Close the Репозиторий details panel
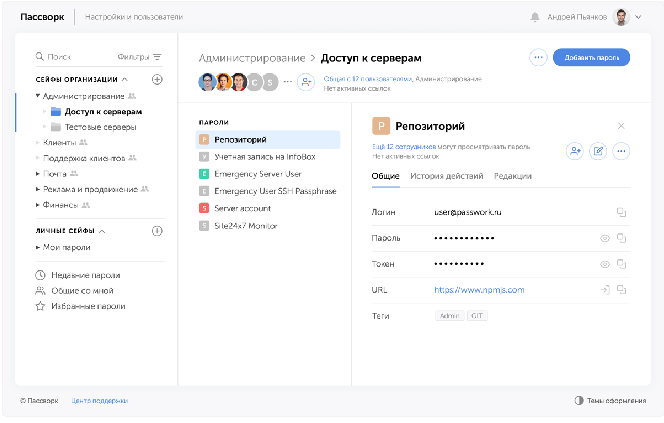This screenshot has height=423, width=664. 621,126
